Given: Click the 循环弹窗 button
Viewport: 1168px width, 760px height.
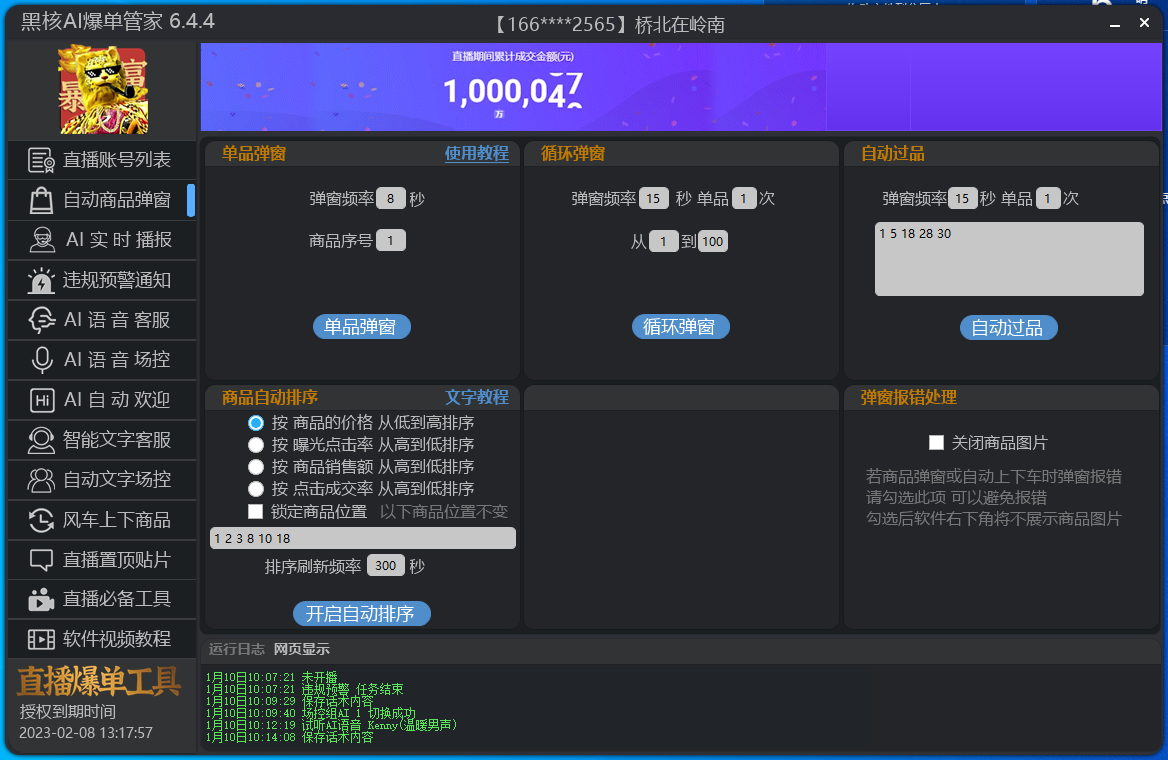Looking at the screenshot, I should click(680, 326).
